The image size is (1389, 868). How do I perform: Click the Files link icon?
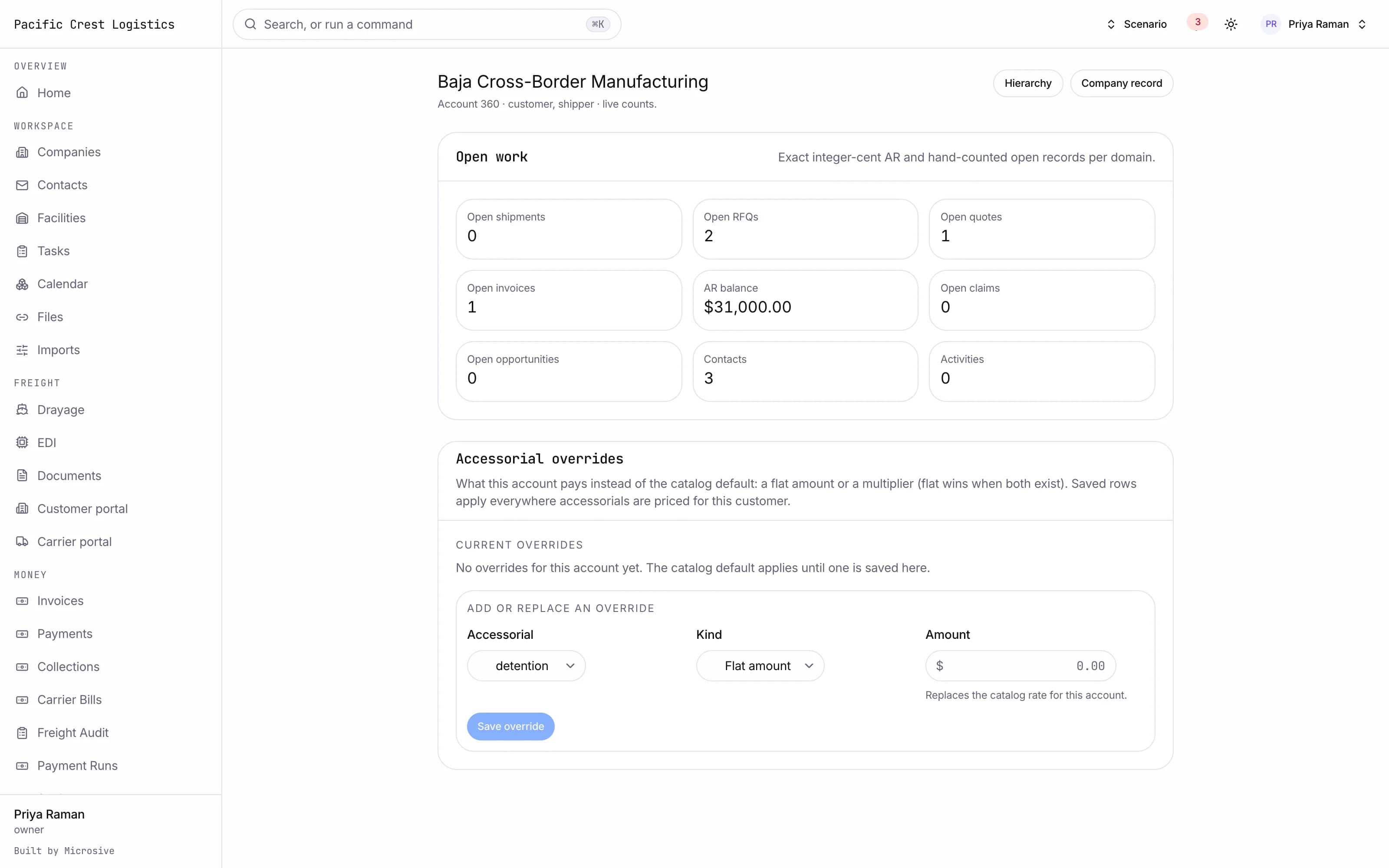click(x=22, y=317)
